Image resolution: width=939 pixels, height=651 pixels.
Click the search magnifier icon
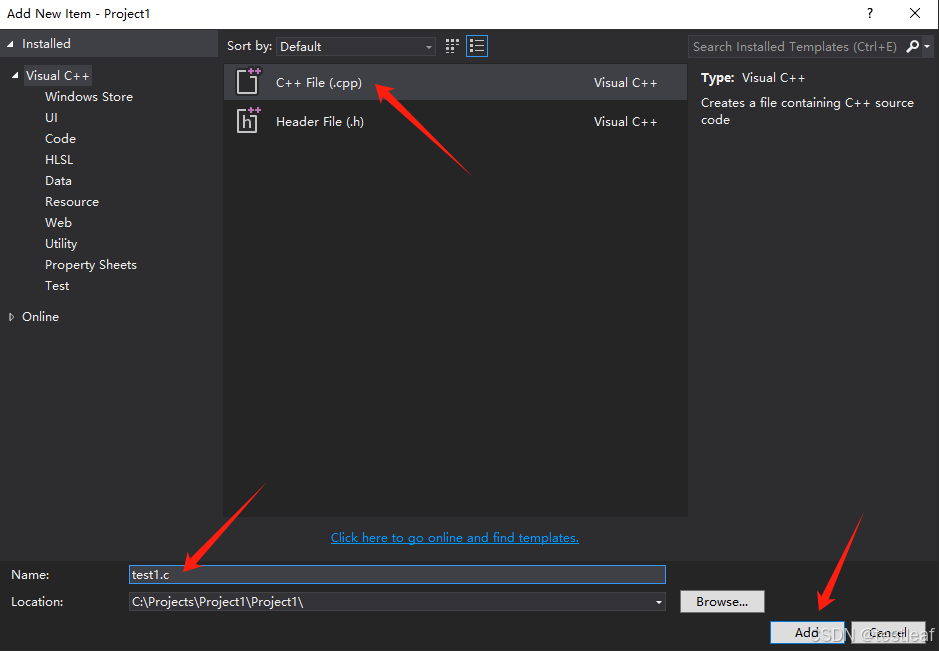coord(913,46)
